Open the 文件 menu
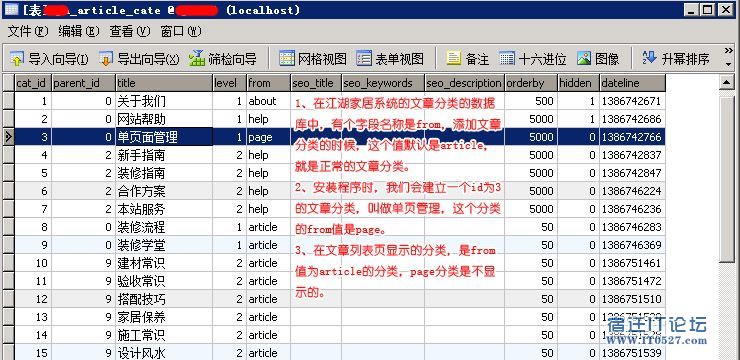 coord(28,32)
